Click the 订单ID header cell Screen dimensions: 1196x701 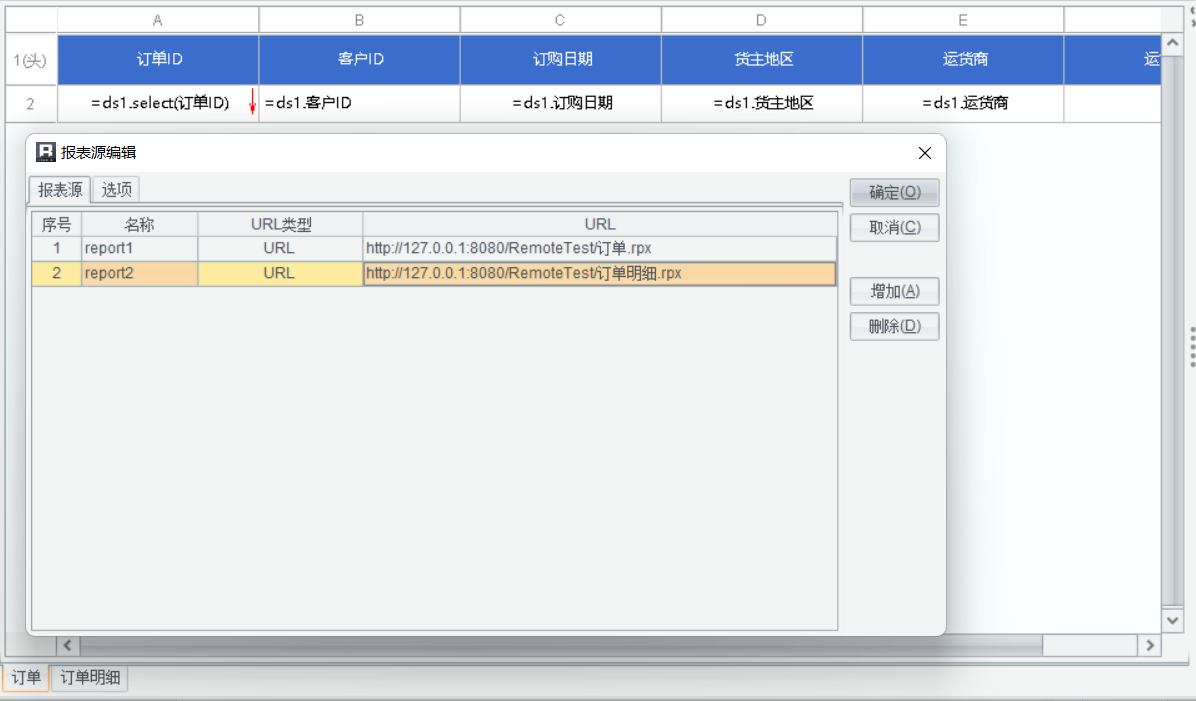(158, 59)
